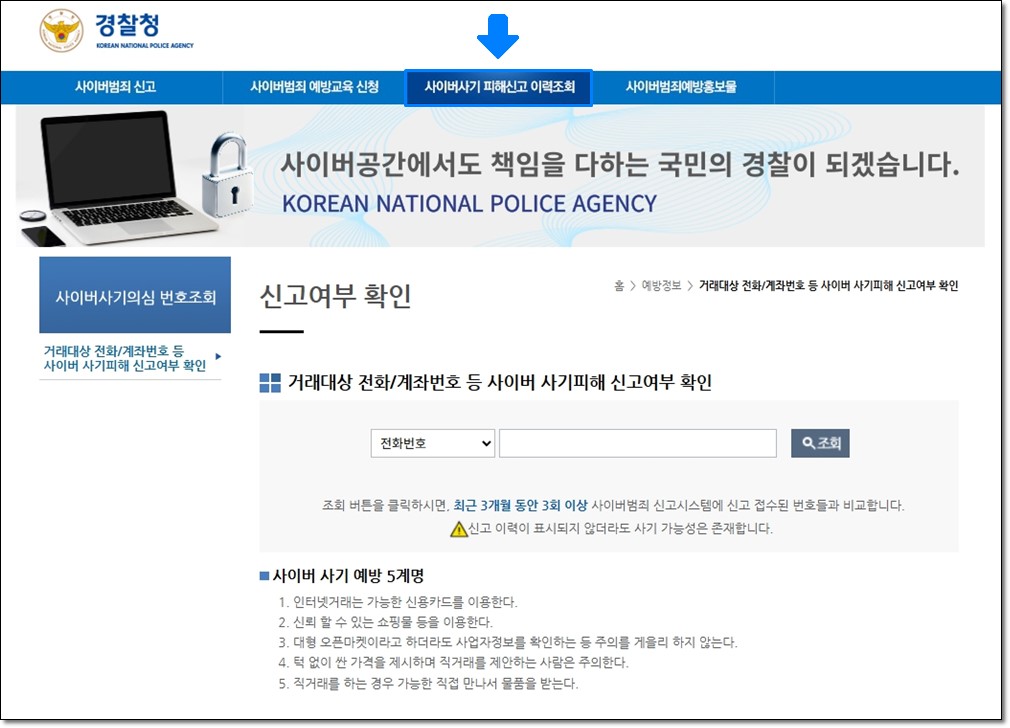The image size is (1010, 728).
Task: Click the Korean National Police Agency emblem
Action: coord(61,31)
